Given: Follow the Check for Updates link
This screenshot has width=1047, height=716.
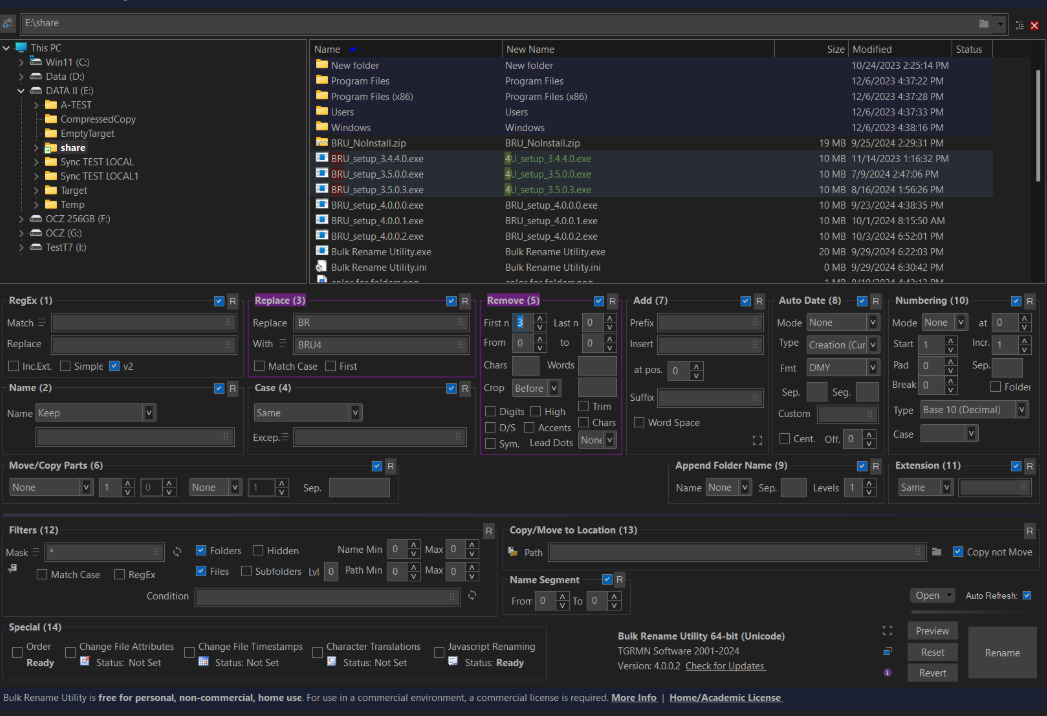Looking at the screenshot, I should pos(725,666).
